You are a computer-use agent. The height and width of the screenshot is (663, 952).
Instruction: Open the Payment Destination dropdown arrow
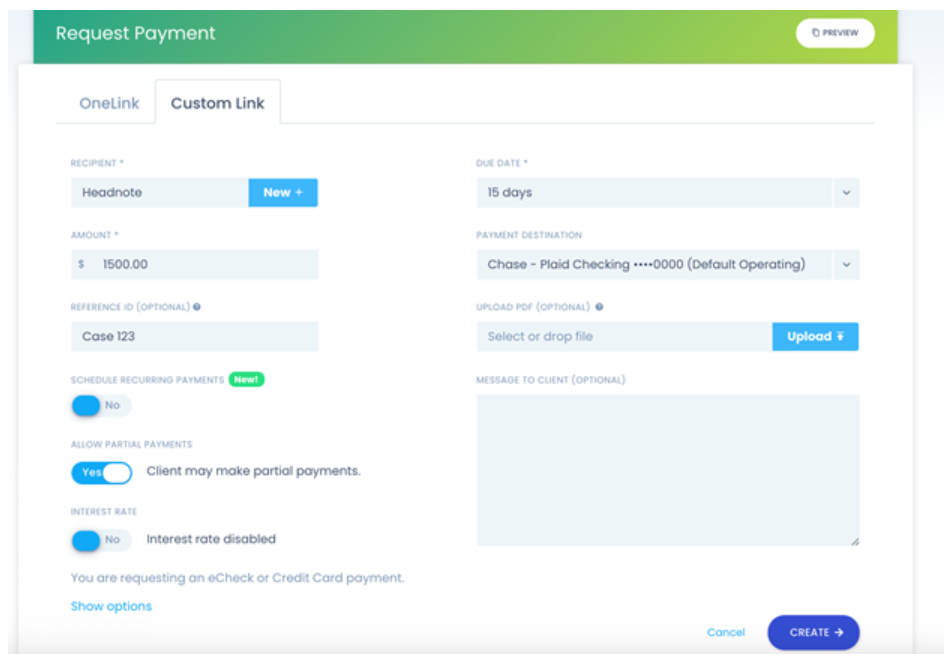[x=846, y=265]
